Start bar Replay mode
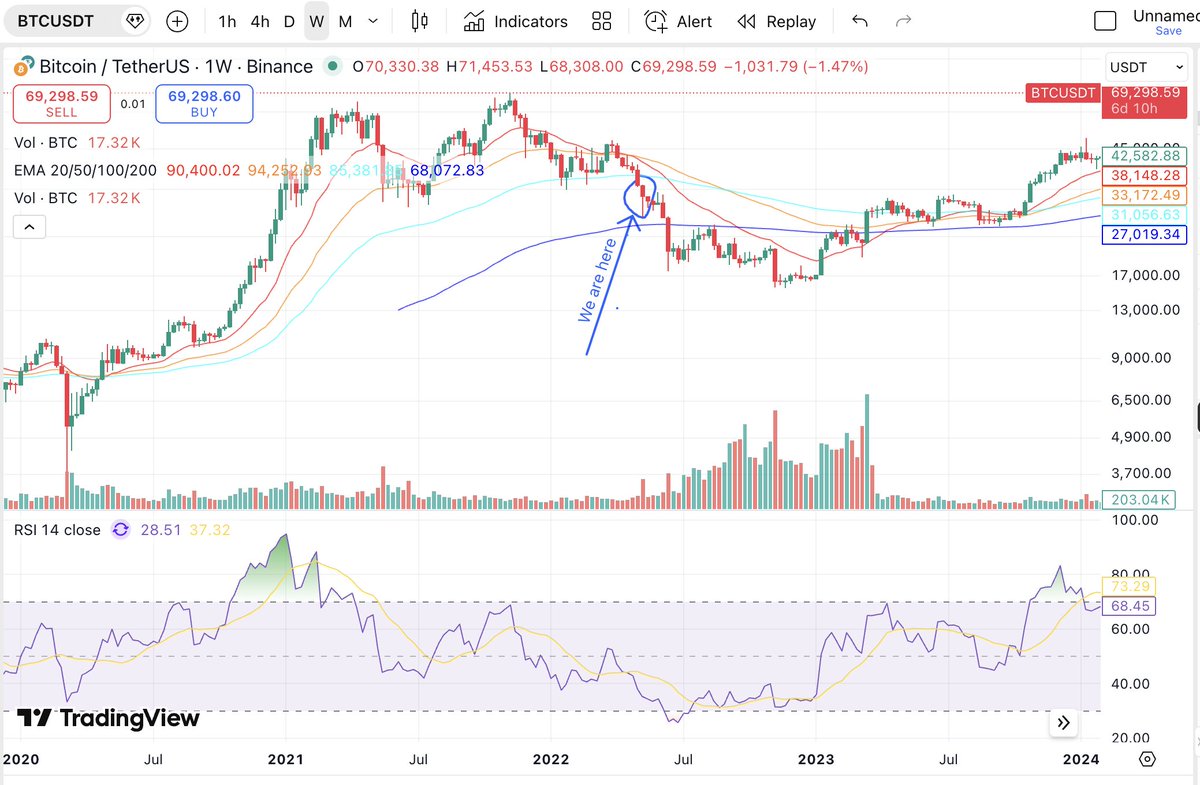The height and width of the screenshot is (785, 1200). [x=777, y=21]
